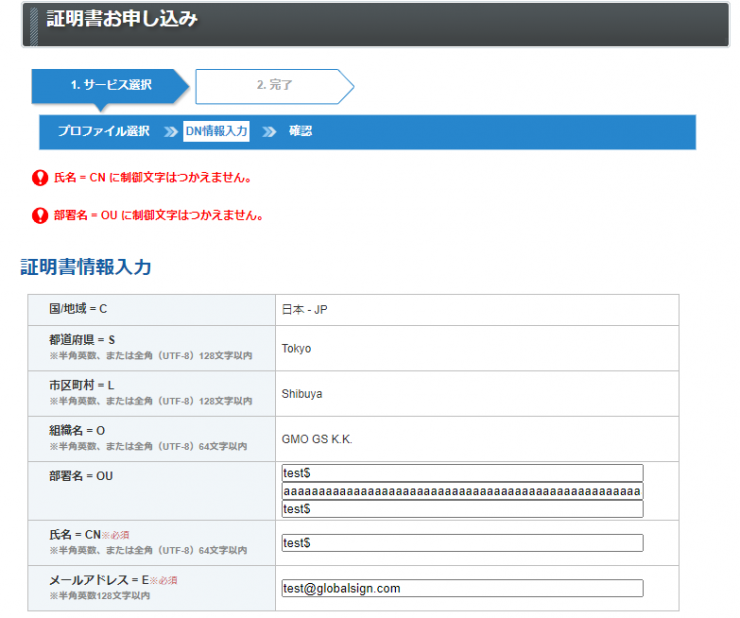
Task: Focus the third 部署名 = OU field
Action: click(x=462, y=509)
